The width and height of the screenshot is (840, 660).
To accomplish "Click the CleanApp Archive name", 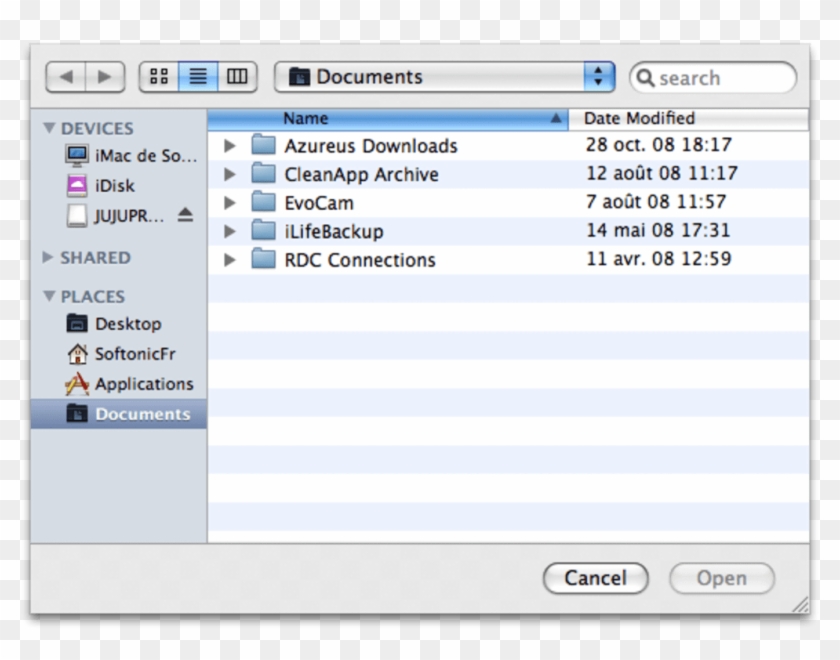I will tap(362, 174).
